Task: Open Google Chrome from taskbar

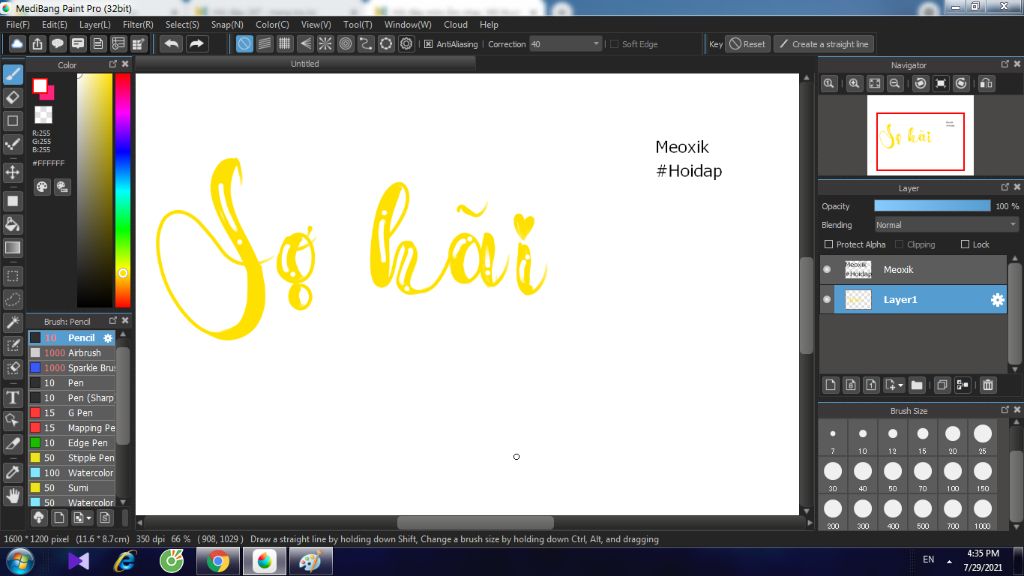Action: pos(218,562)
